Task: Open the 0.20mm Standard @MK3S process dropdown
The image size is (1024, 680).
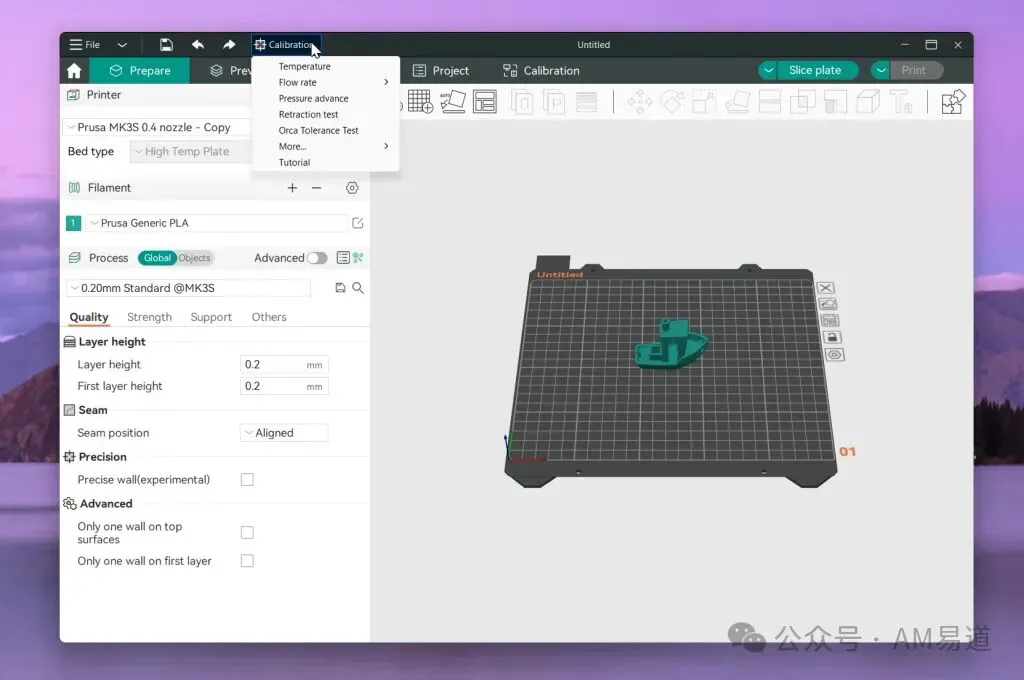Action: (188, 288)
